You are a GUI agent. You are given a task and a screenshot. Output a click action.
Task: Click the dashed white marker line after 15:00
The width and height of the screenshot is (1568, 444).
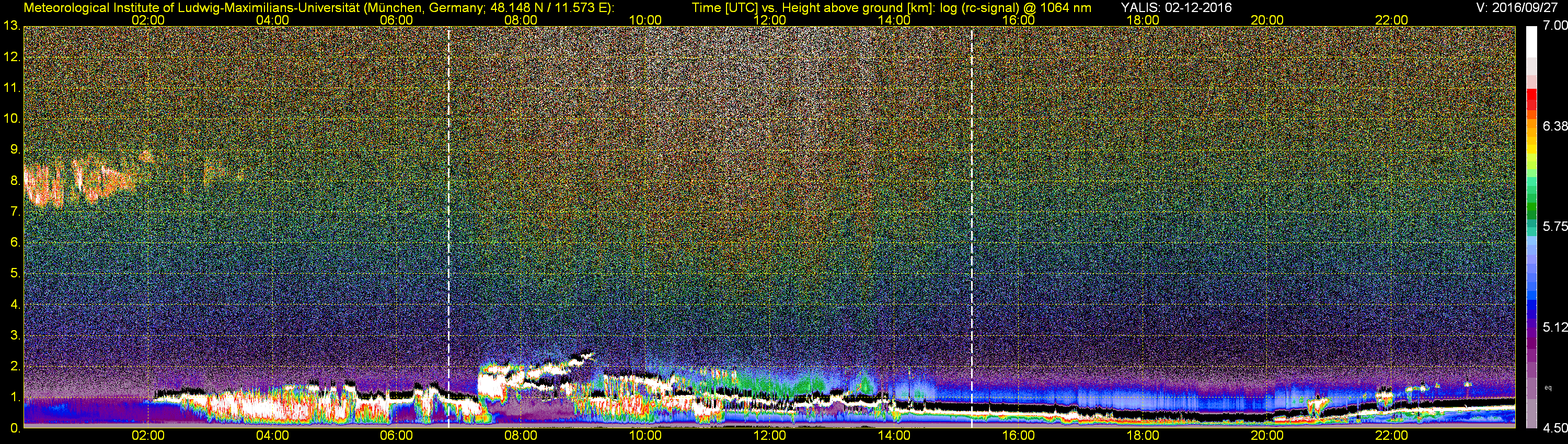(972, 227)
